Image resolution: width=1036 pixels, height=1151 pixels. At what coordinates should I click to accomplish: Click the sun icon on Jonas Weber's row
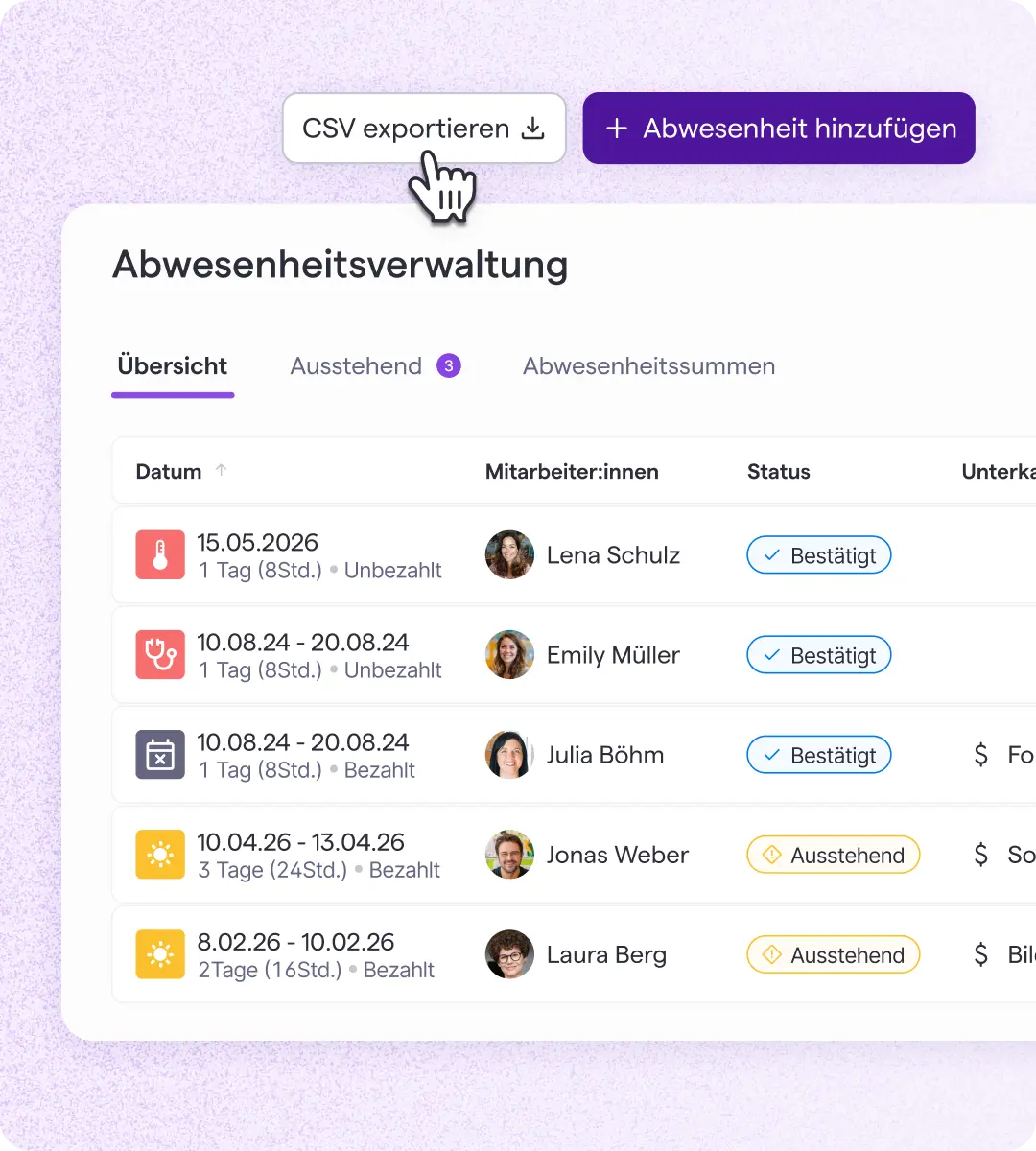[160, 855]
